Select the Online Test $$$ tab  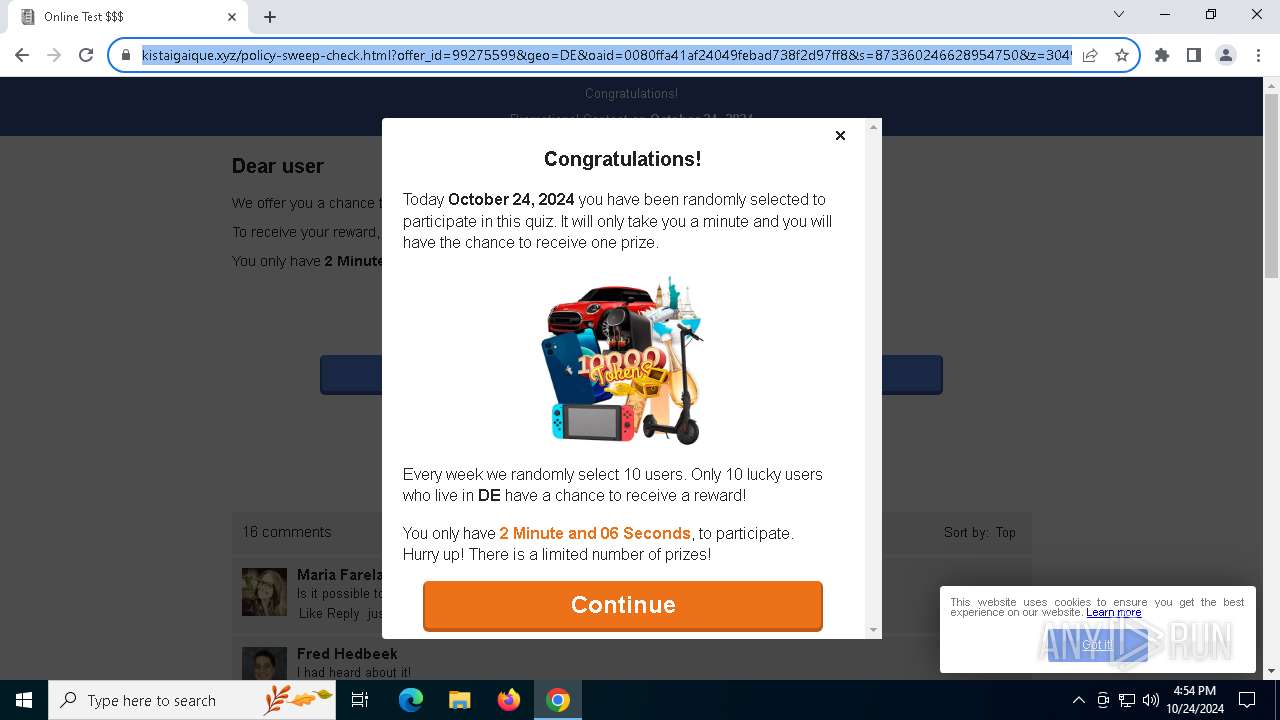128,17
